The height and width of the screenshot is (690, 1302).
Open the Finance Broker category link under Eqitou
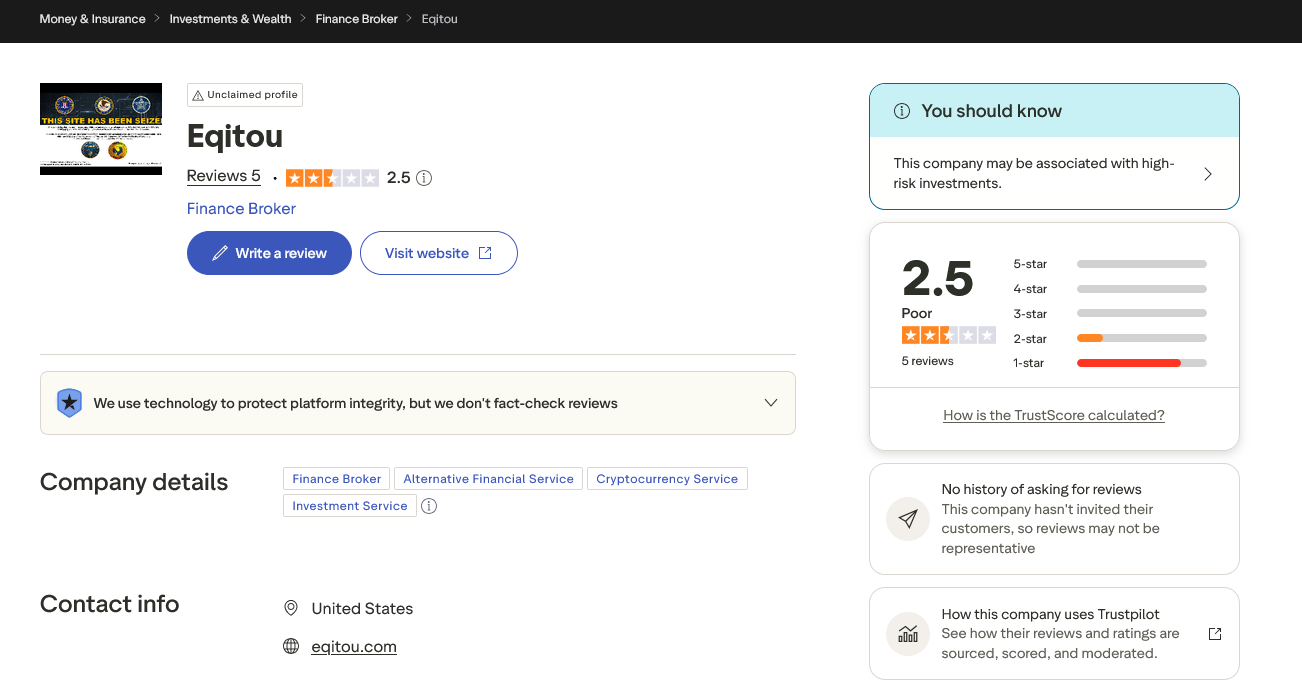click(241, 208)
